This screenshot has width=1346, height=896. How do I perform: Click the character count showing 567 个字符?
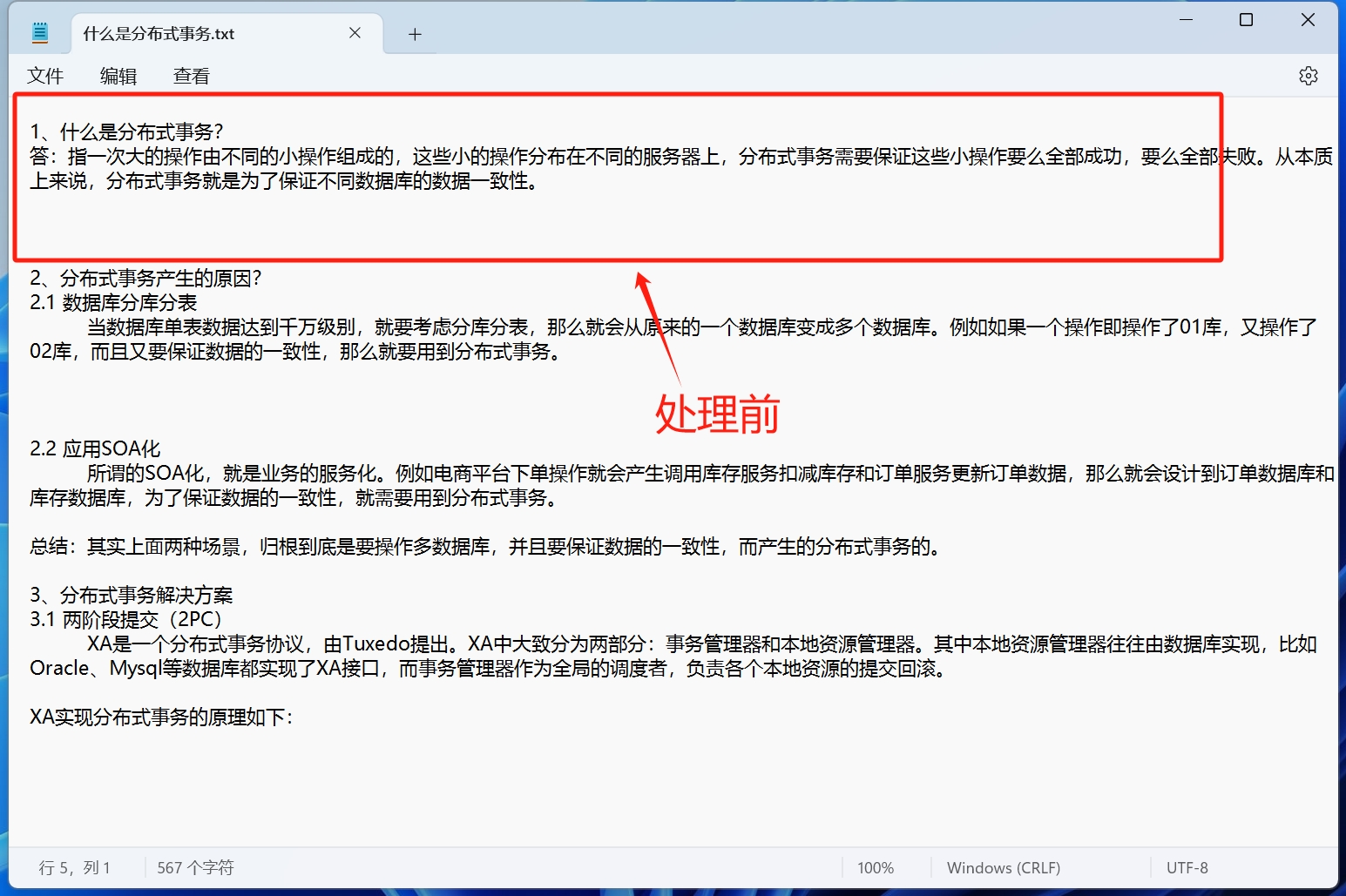(x=194, y=867)
